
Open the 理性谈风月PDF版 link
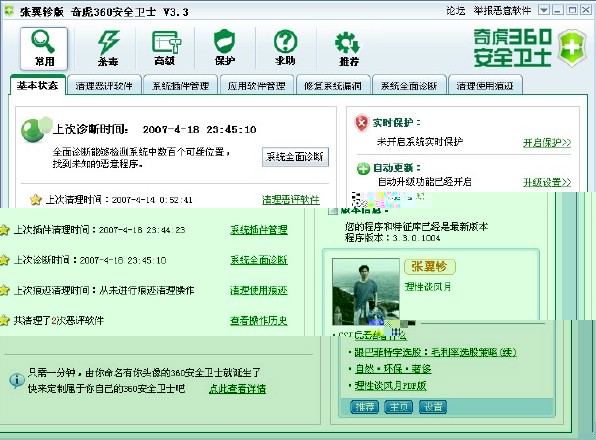390,386
